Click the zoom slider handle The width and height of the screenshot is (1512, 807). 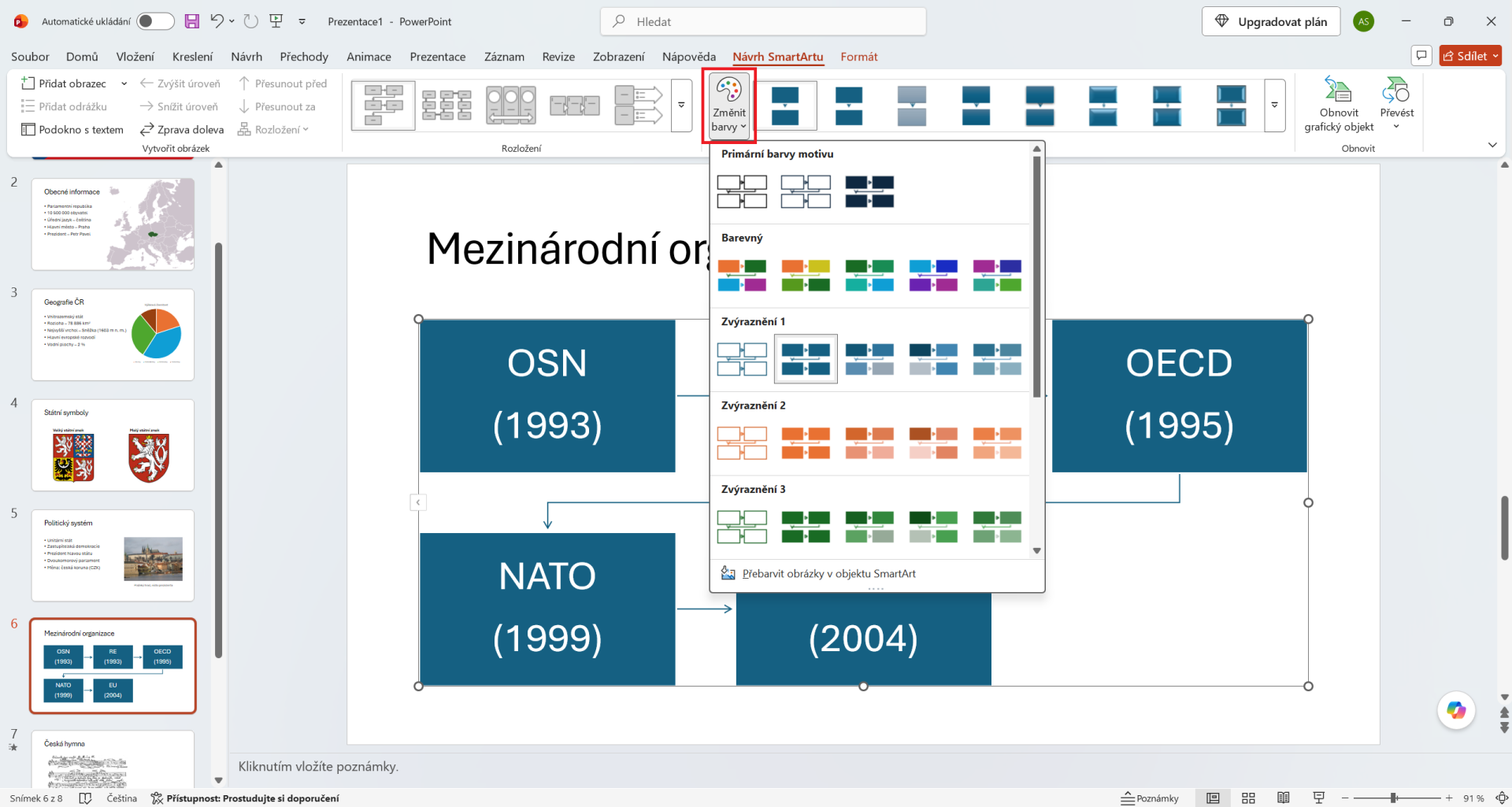[1394, 798]
